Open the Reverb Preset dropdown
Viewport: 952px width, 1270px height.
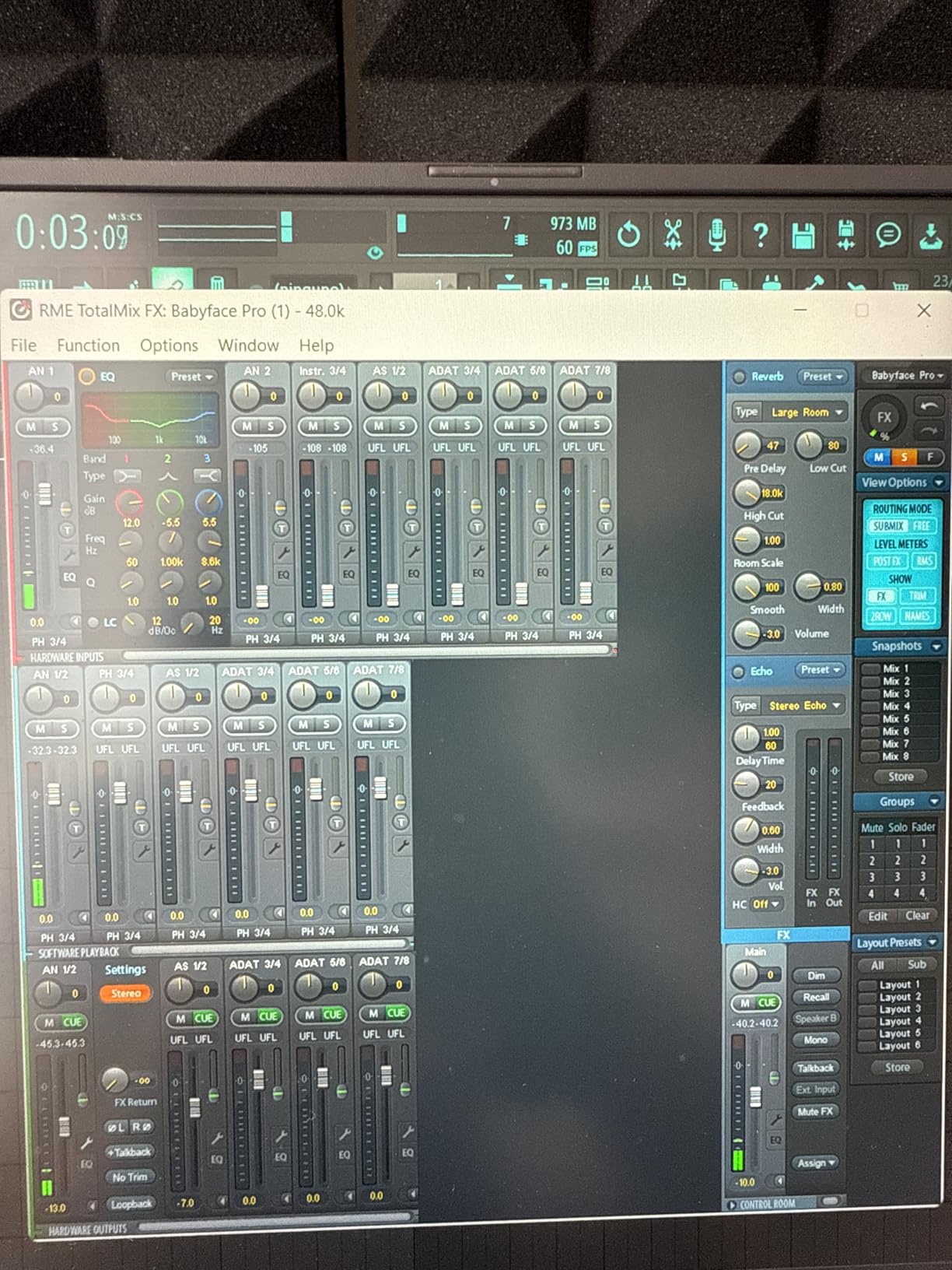[823, 377]
